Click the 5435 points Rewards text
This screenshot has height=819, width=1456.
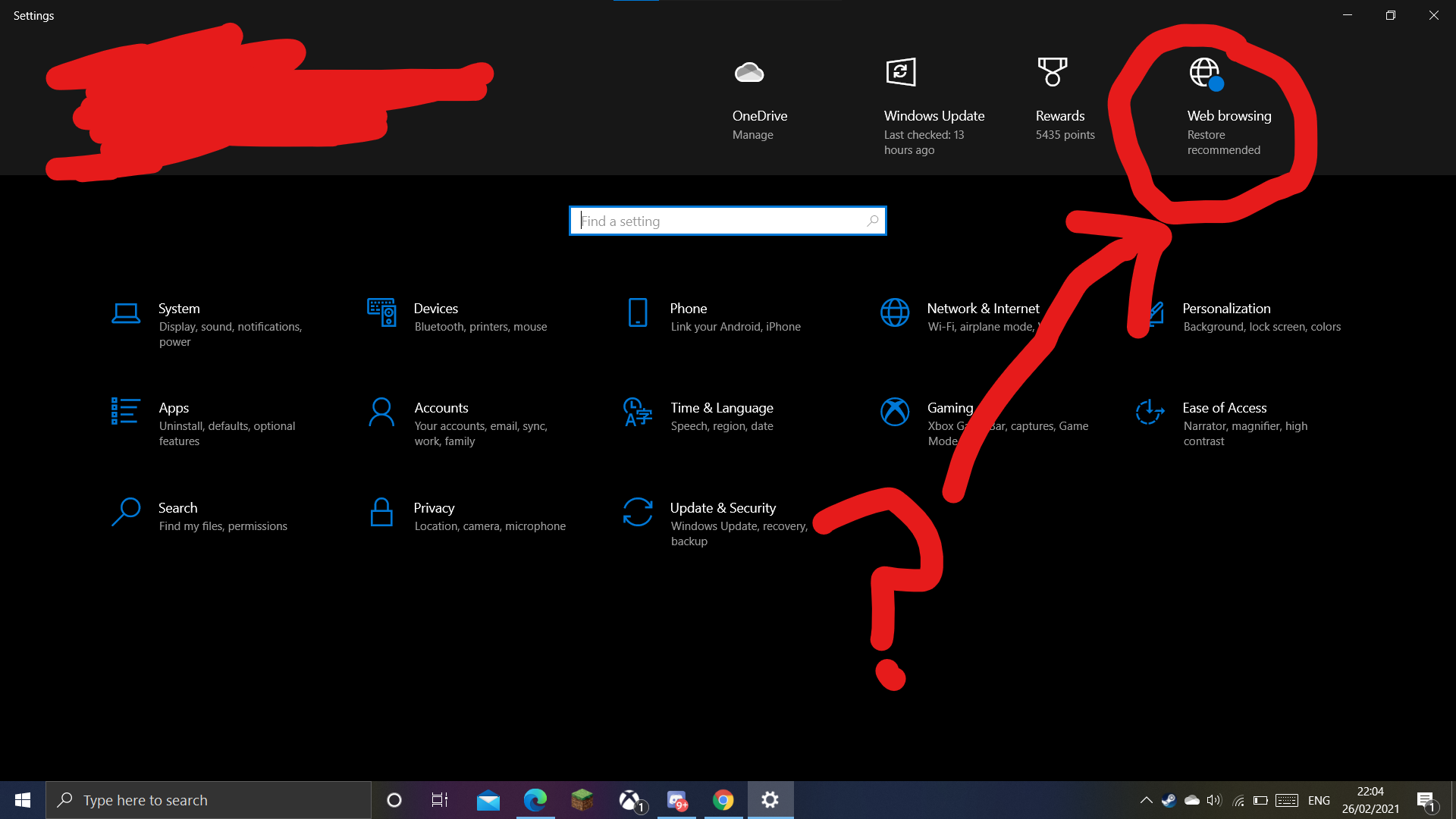pyautogui.click(x=1065, y=135)
